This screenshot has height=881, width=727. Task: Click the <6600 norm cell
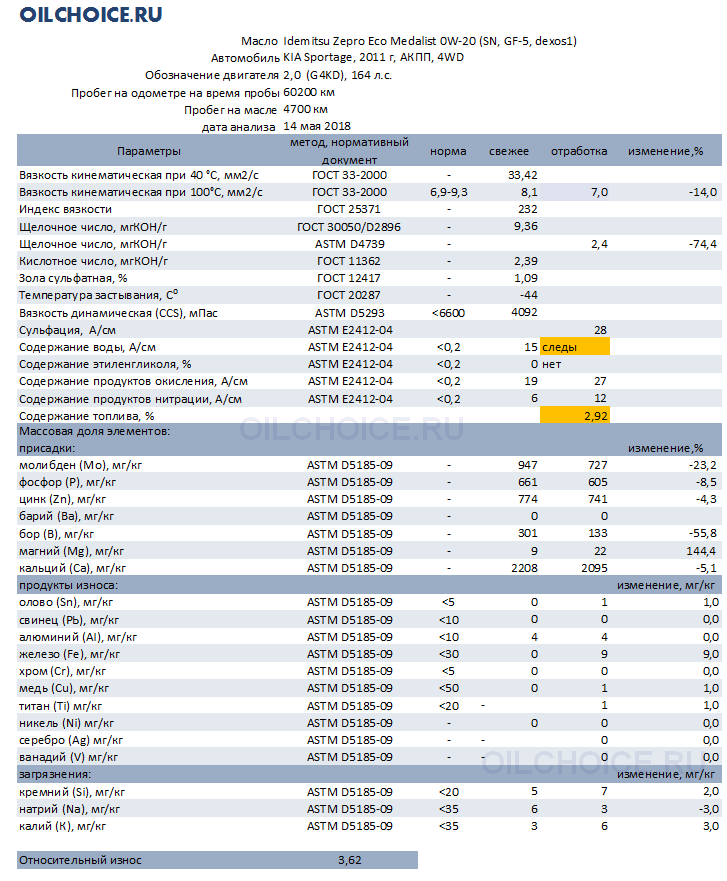[x=448, y=313]
